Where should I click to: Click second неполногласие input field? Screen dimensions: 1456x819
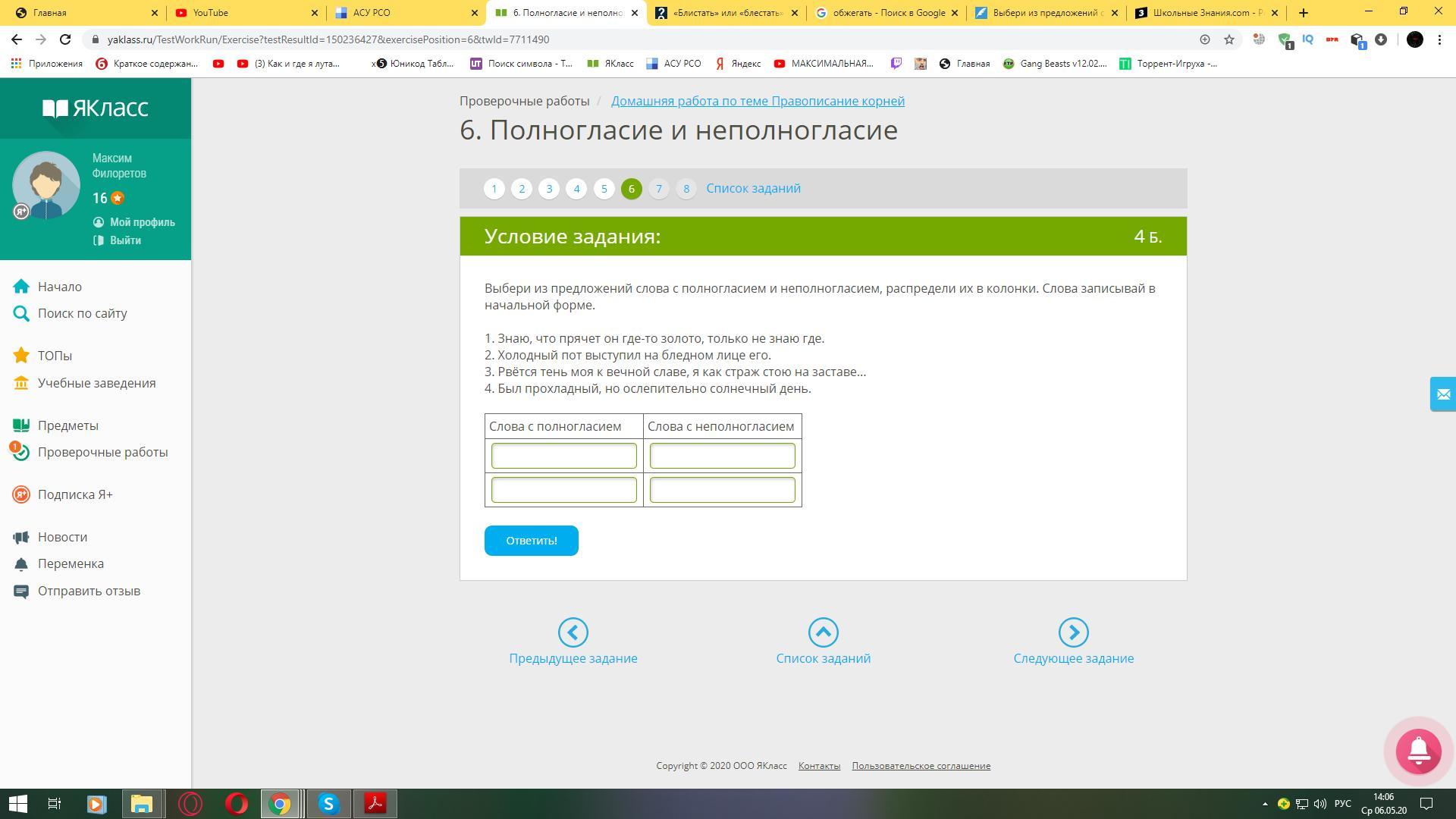(x=722, y=490)
